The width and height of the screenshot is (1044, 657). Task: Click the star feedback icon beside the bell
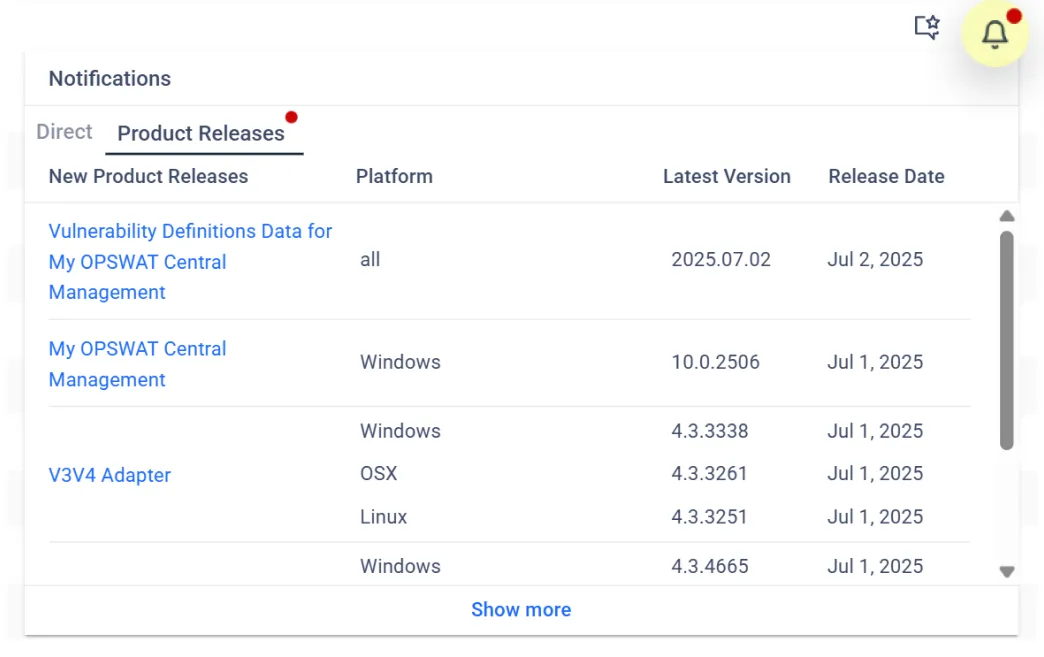click(927, 27)
